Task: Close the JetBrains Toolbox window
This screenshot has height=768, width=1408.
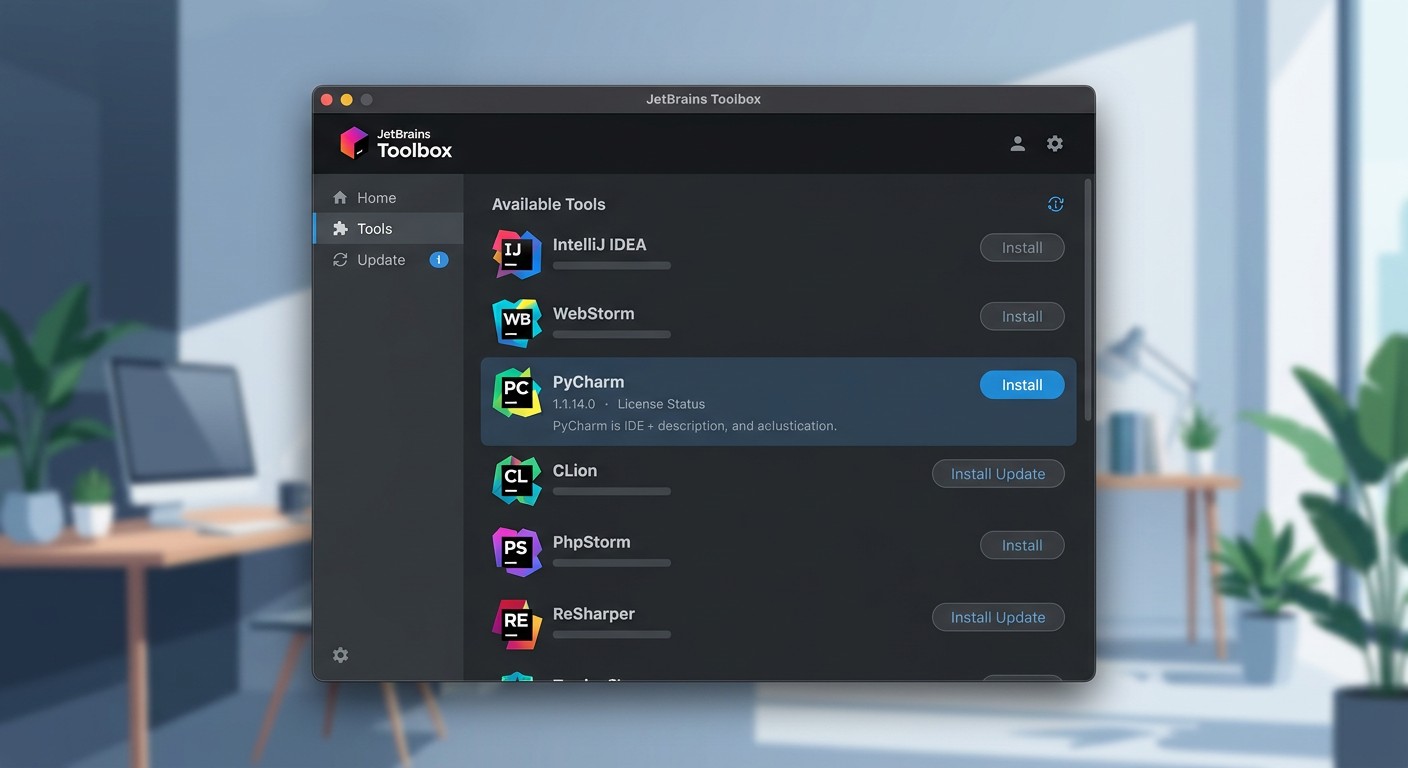Action: pos(327,100)
